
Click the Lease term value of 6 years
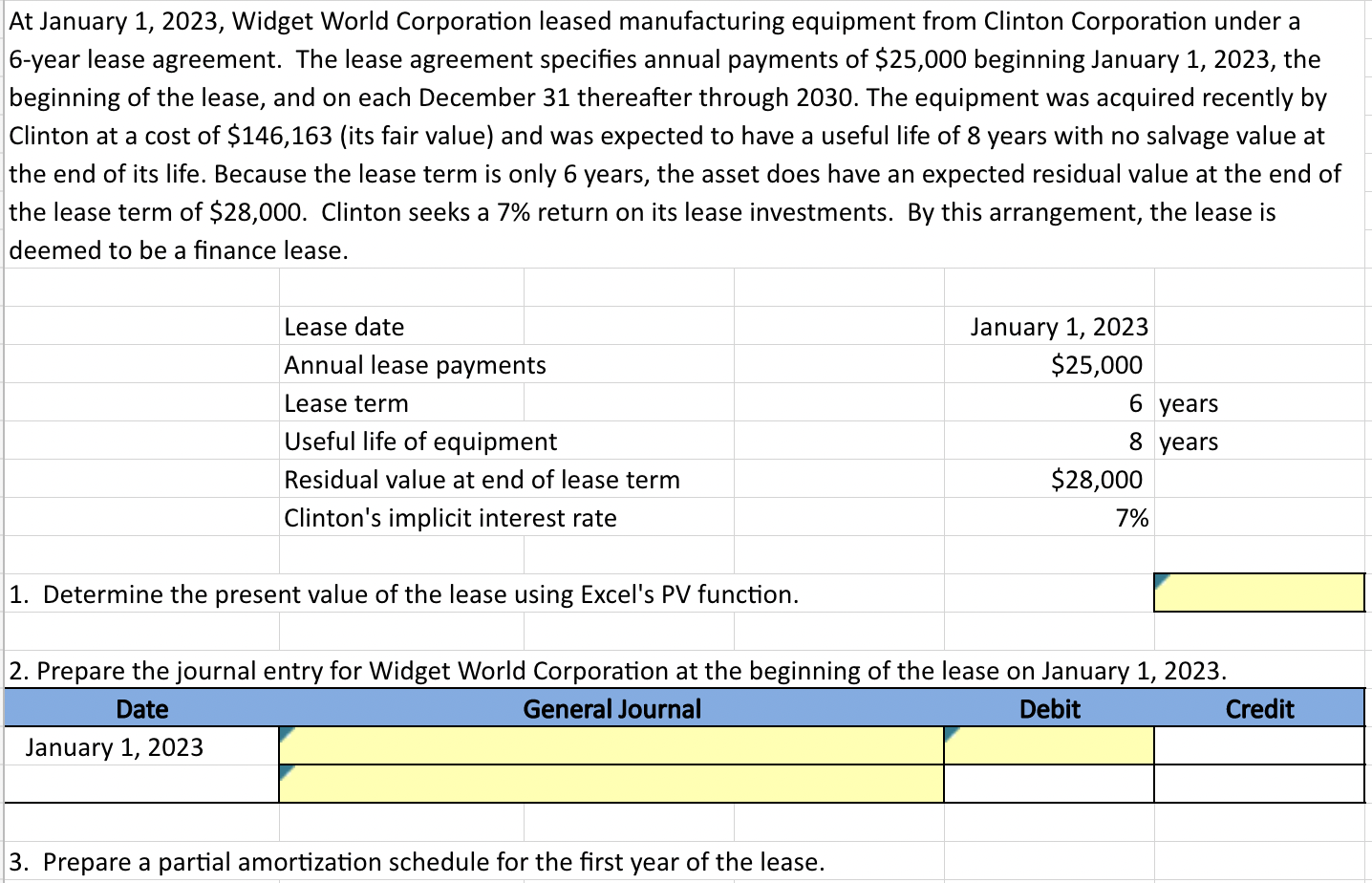pyautogui.click(x=1137, y=402)
